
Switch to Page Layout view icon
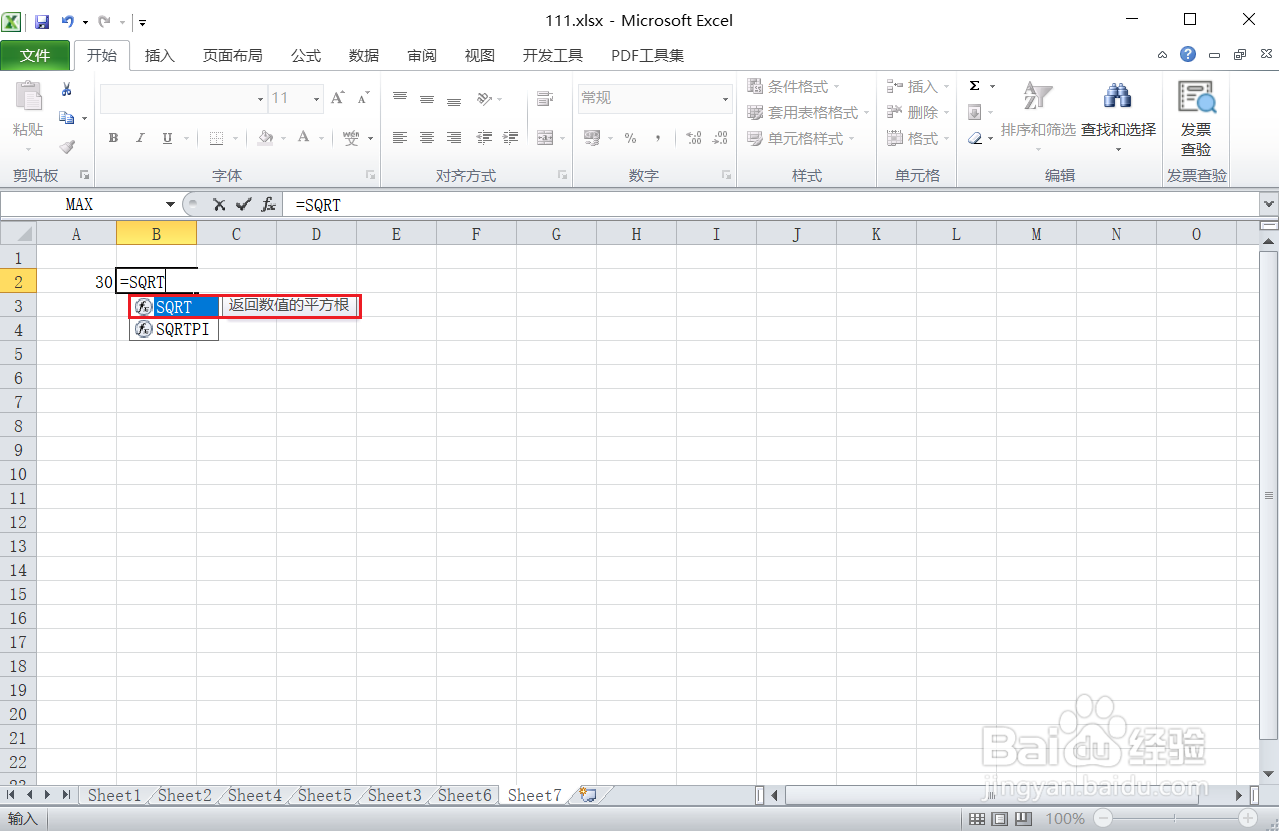[1002, 819]
